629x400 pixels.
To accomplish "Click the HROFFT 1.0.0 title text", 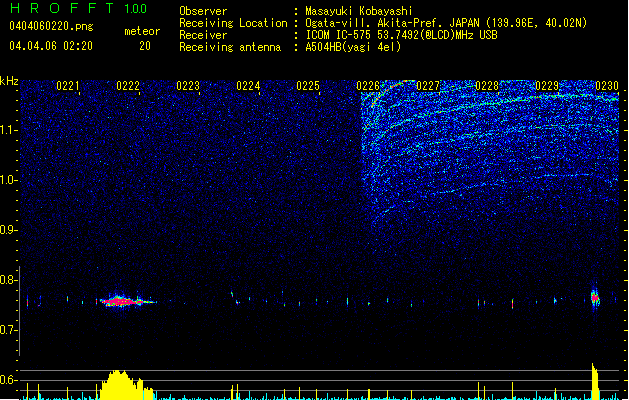I will (79, 8).
